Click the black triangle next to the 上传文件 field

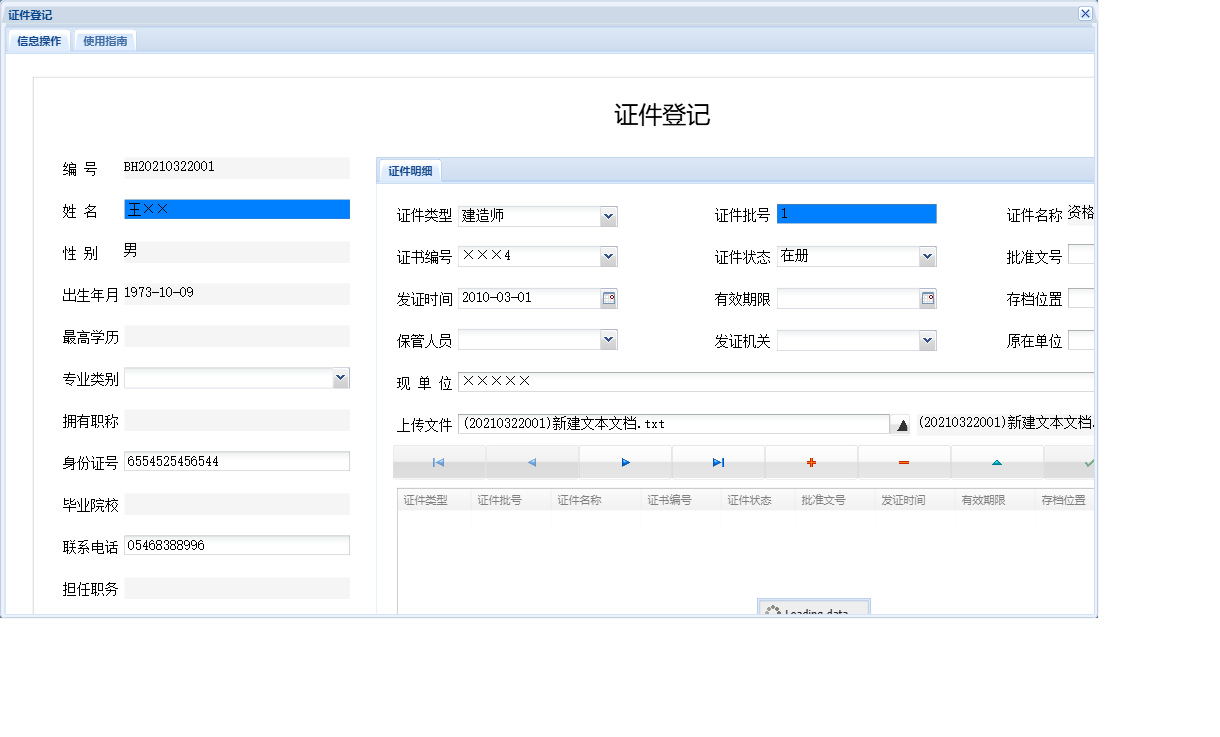pyautogui.click(x=901, y=423)
